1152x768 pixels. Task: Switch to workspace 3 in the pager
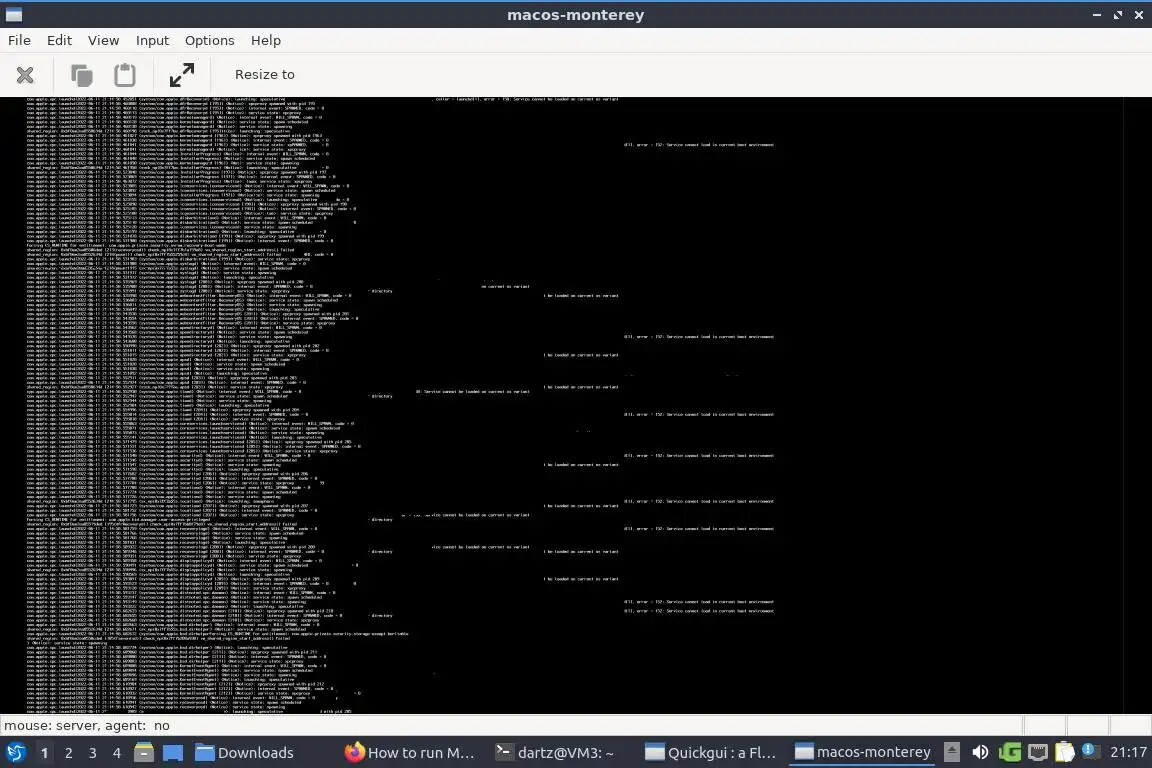coord(93,753)
